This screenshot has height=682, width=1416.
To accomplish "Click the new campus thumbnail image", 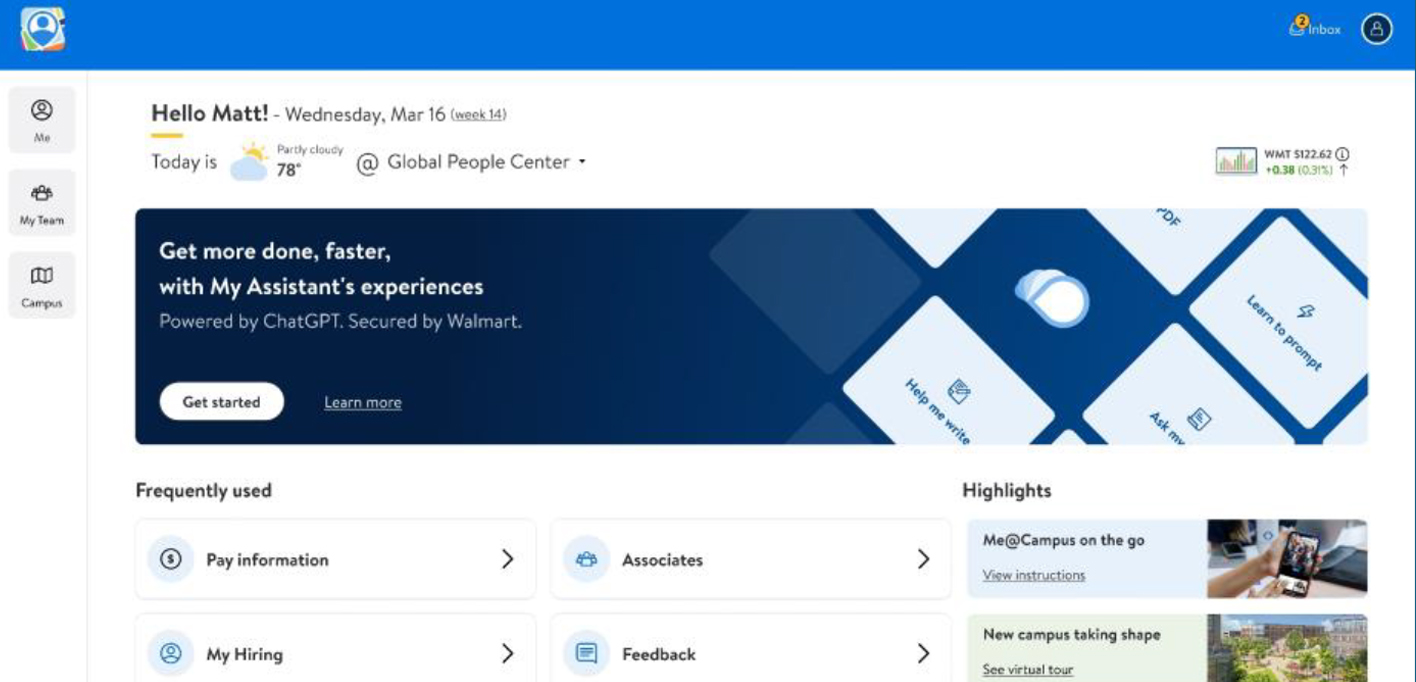I will (x=1286, y=648).
